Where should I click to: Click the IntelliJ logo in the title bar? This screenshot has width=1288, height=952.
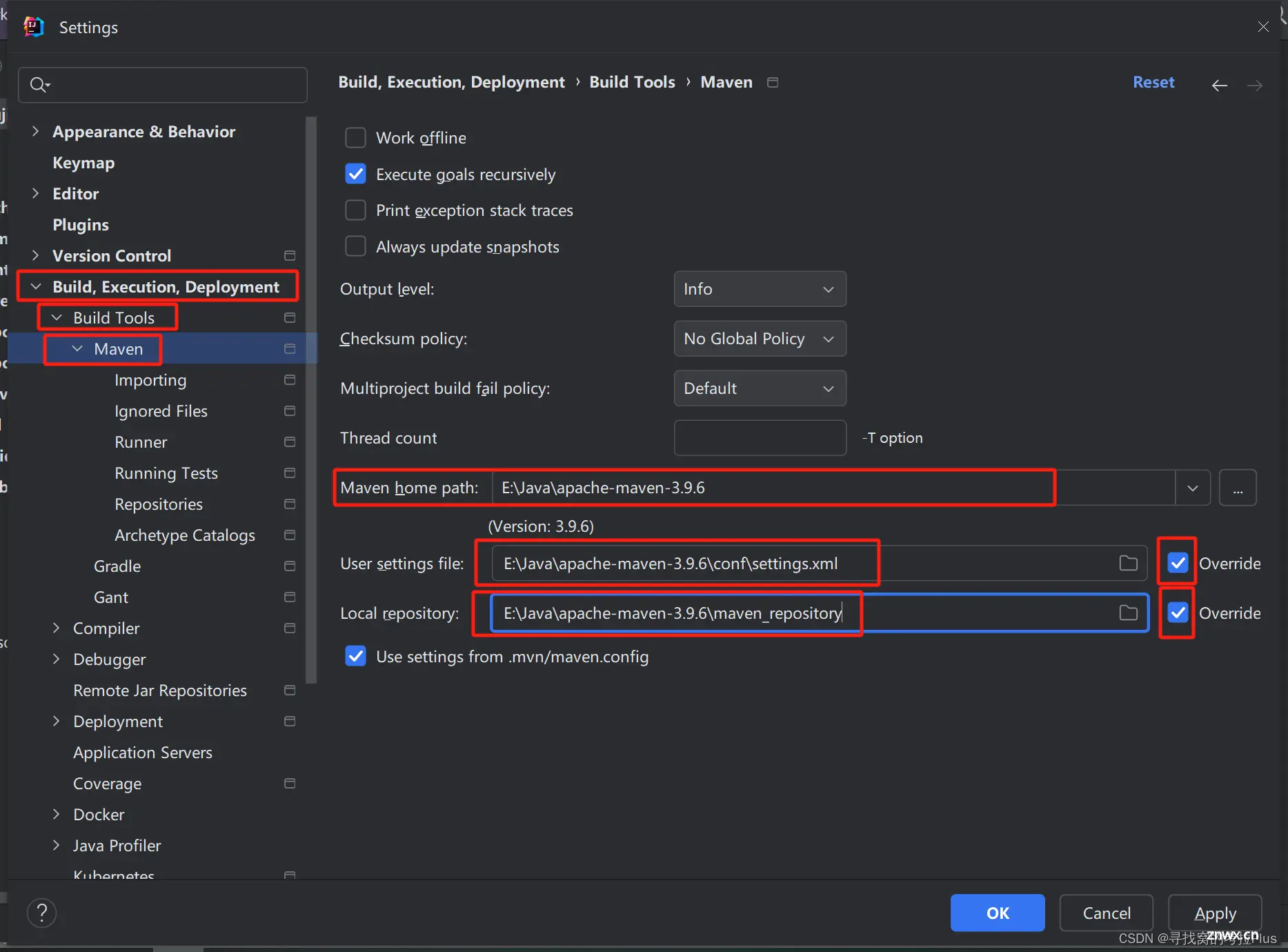click(x=33, y=27)
